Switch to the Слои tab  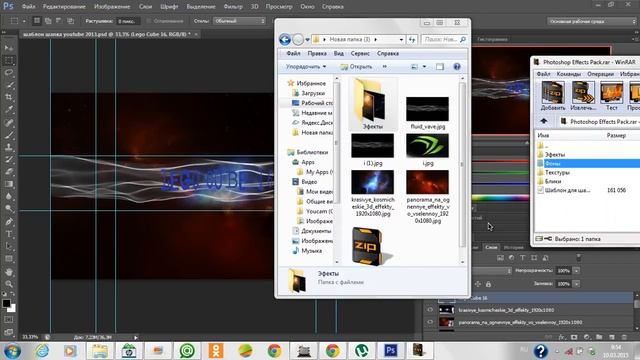pyautogui.click(x=491, y=247)
